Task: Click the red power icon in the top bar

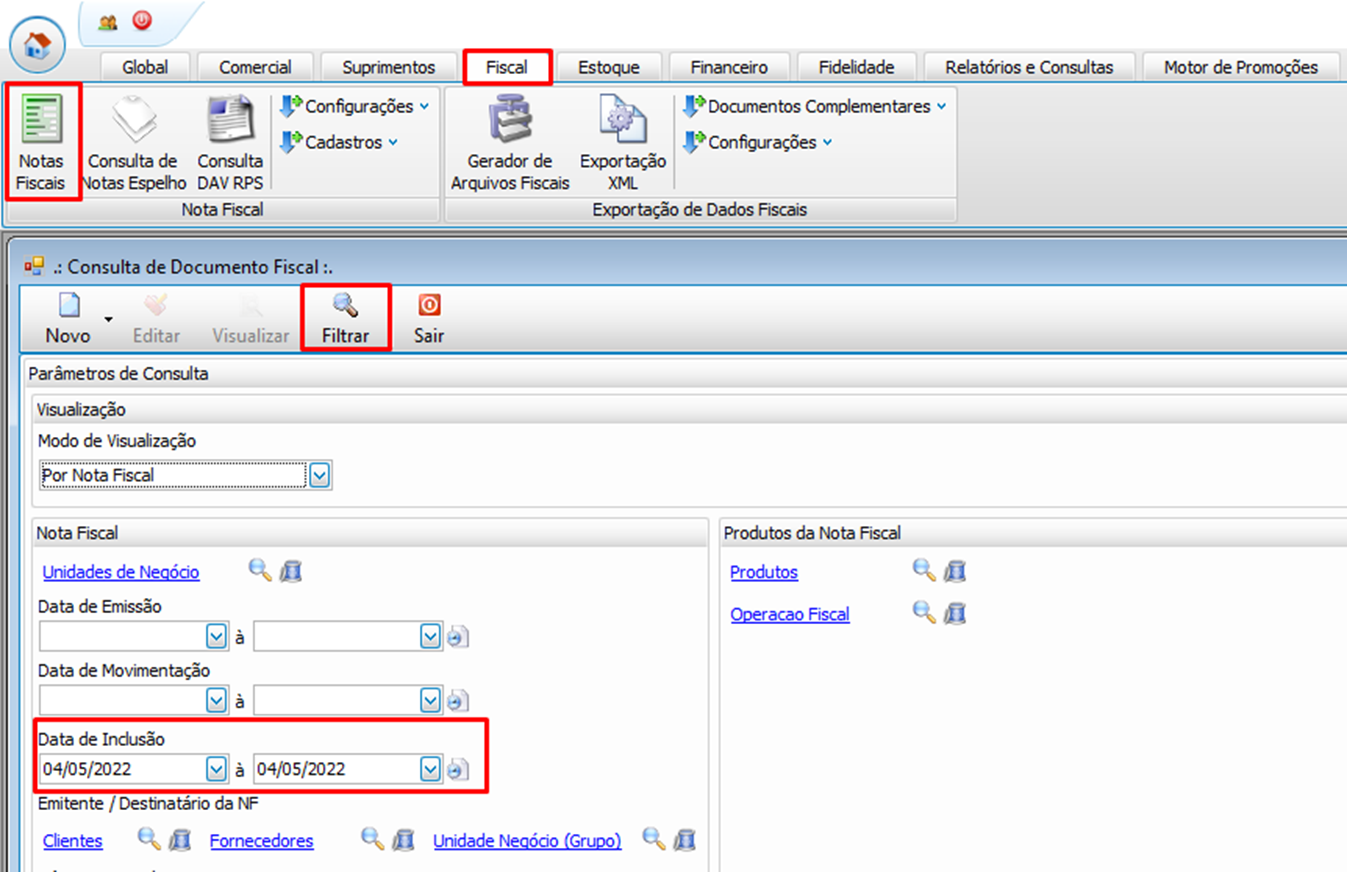Action: [142, 19]
